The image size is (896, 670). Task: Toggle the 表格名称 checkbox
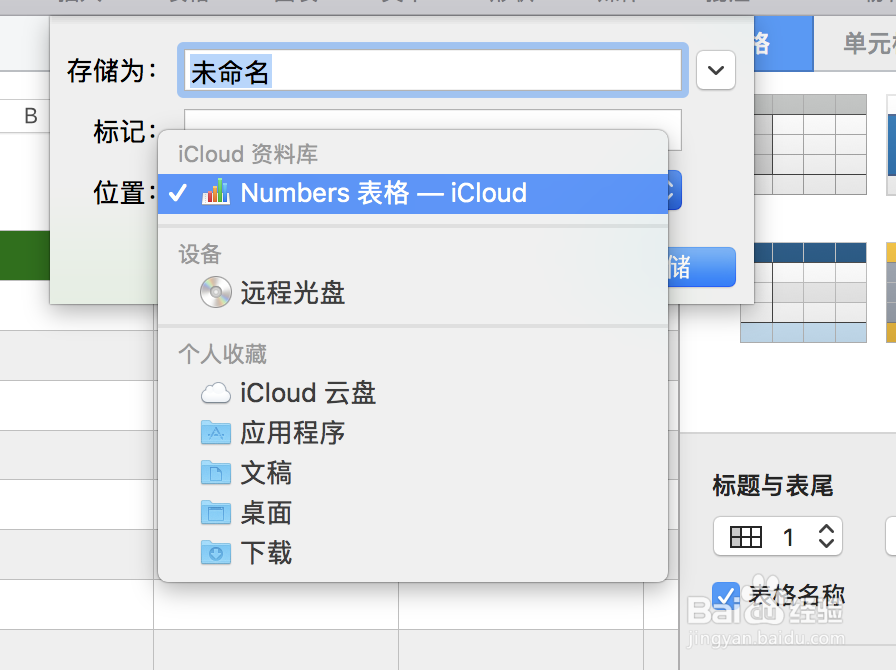[x=726, y=596]
